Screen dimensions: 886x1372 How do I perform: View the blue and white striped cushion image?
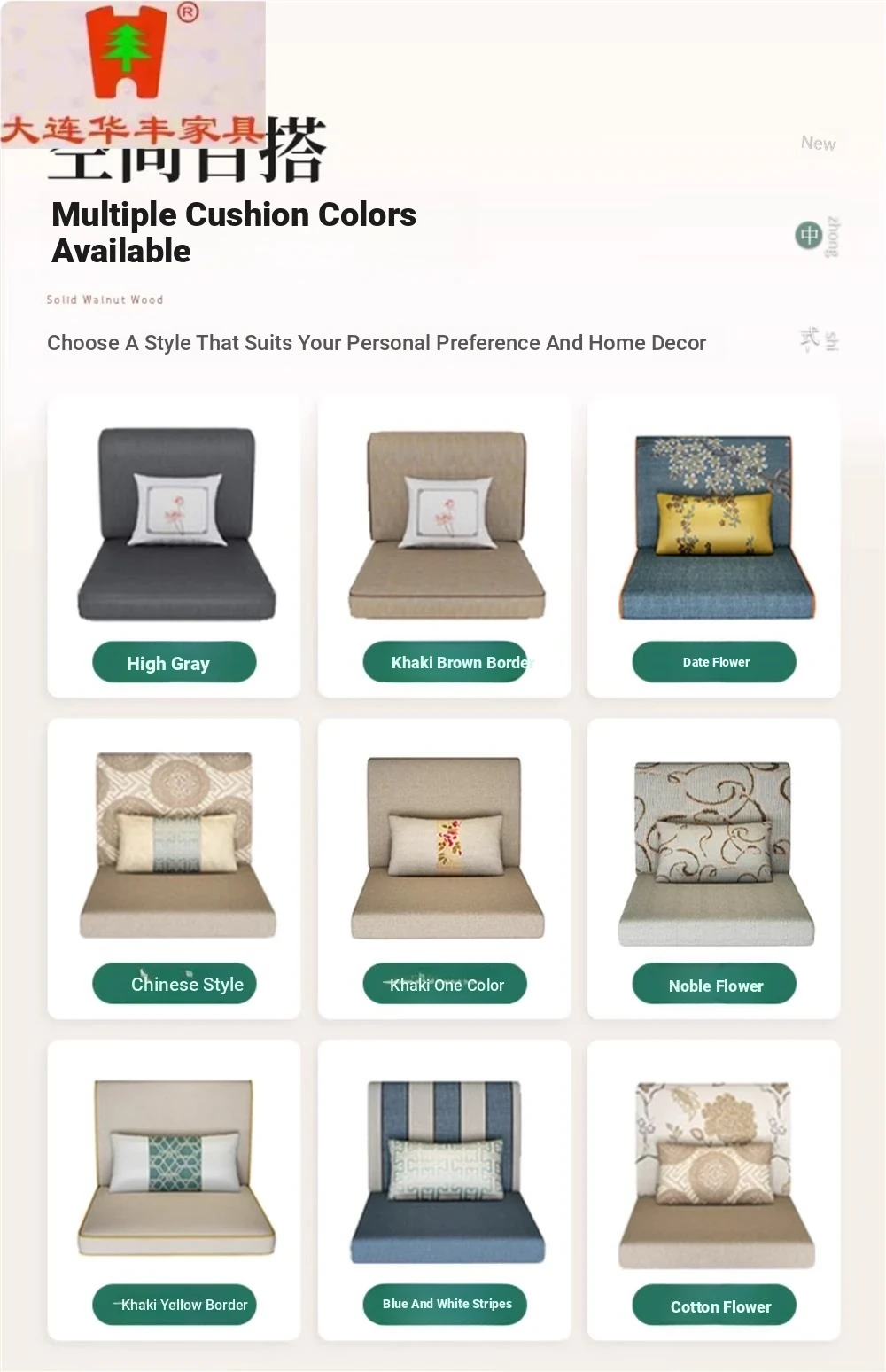pos(447,1172)
